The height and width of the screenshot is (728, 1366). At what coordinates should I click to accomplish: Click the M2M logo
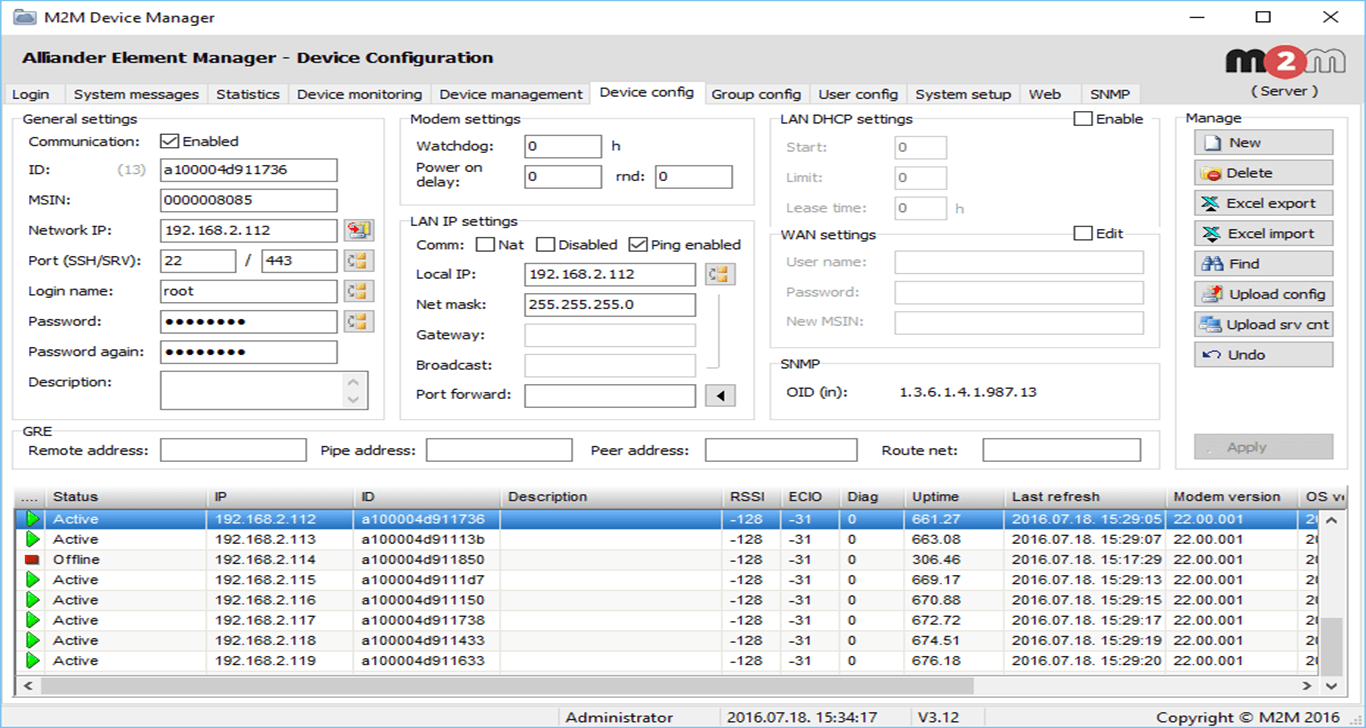point(1285,61)
